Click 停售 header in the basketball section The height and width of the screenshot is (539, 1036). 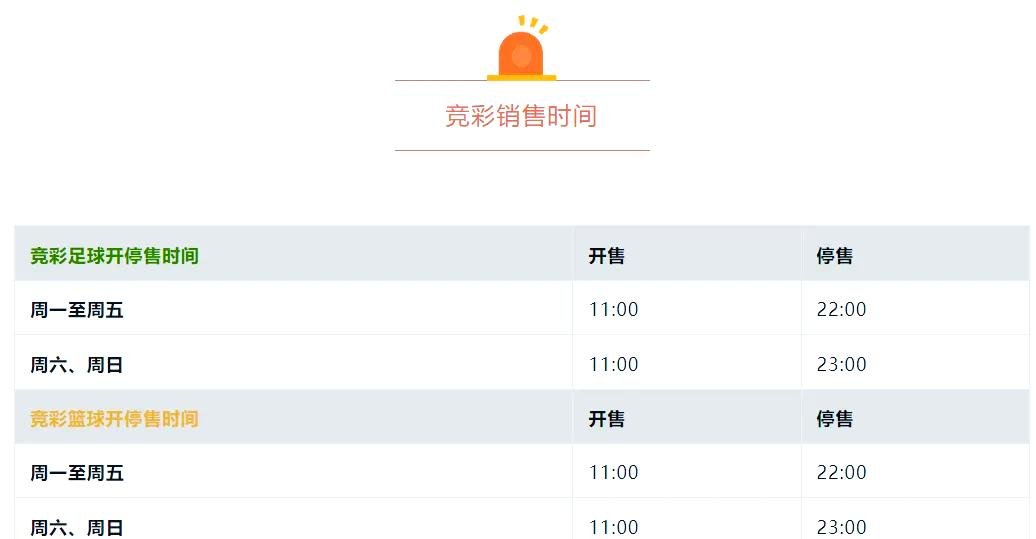[x=834, y=419]
